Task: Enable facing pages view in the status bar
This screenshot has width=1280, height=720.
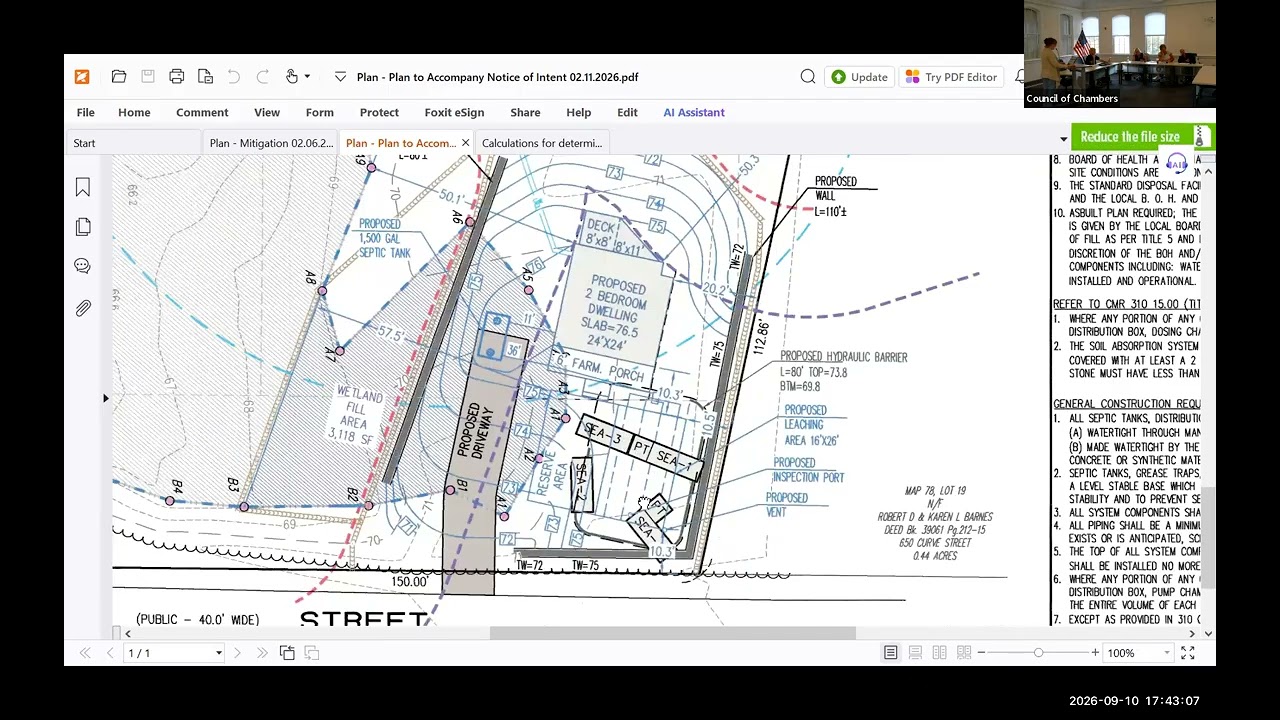Action: tap(939, 653)
